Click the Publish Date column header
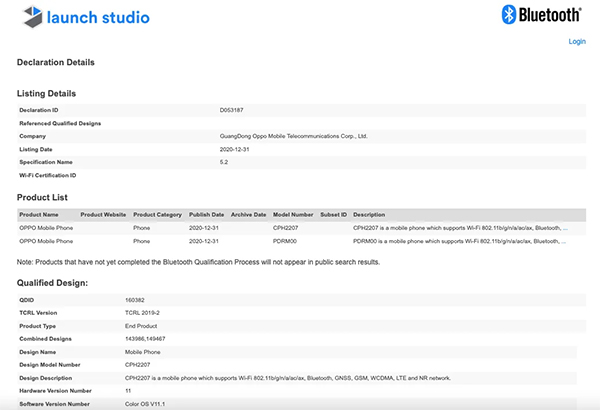This screenshot has height=410, width=600. [207, 214]
